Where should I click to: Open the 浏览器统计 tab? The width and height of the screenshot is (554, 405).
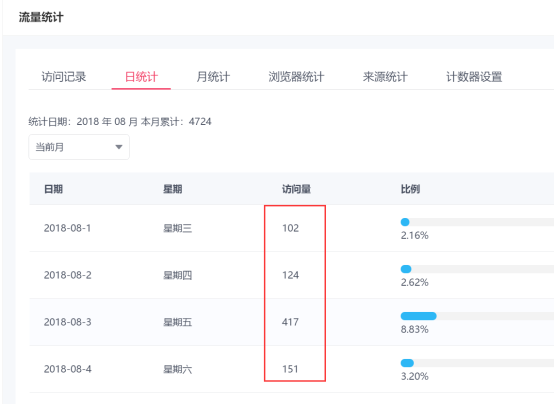pos(296,77)
